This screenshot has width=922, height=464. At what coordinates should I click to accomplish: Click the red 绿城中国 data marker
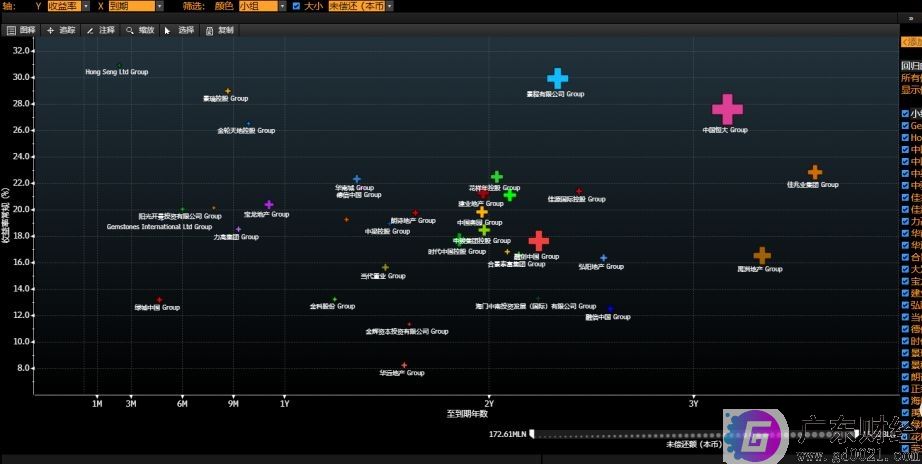click(159, 300)
